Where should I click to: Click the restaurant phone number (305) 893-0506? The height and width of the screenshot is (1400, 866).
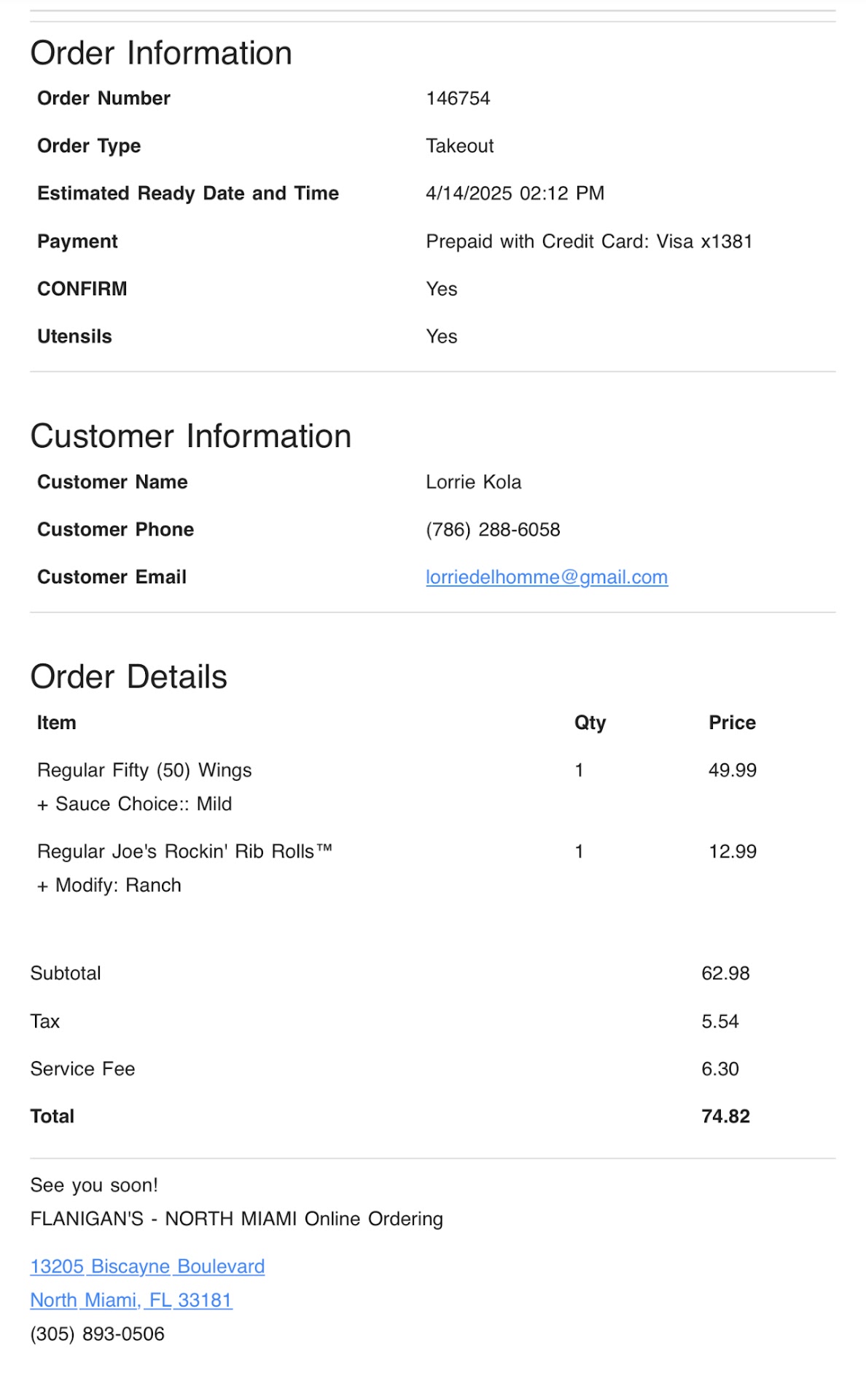coord(98,1334)
